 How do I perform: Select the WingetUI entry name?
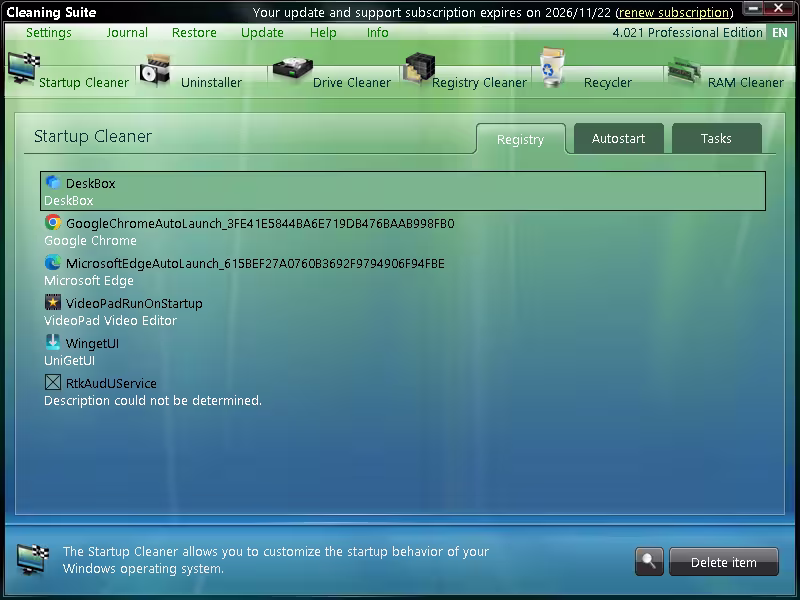pyautogui.click(x=92, y=343)
